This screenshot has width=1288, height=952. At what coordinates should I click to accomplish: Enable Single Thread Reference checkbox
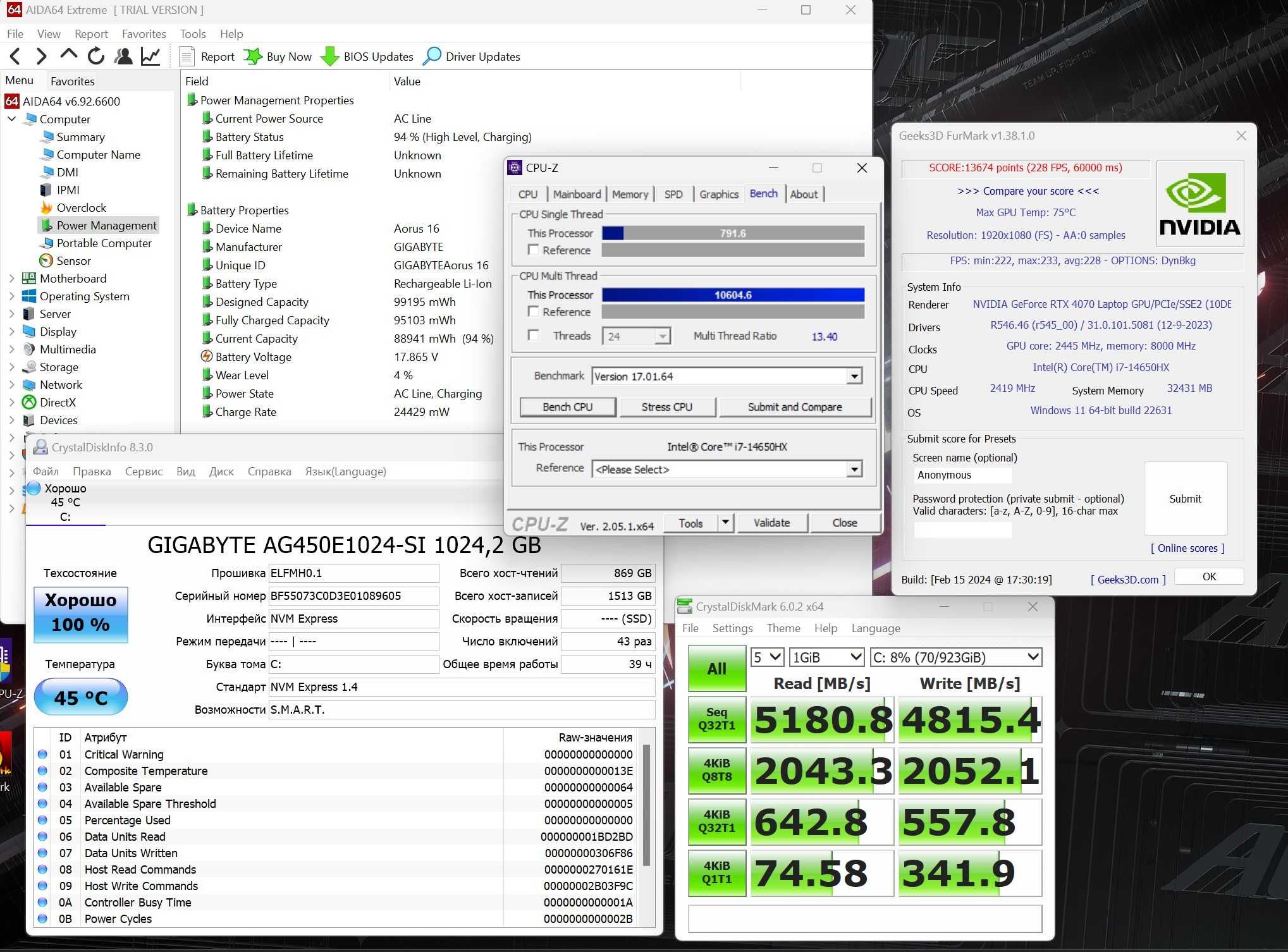[x=534, y=250]
